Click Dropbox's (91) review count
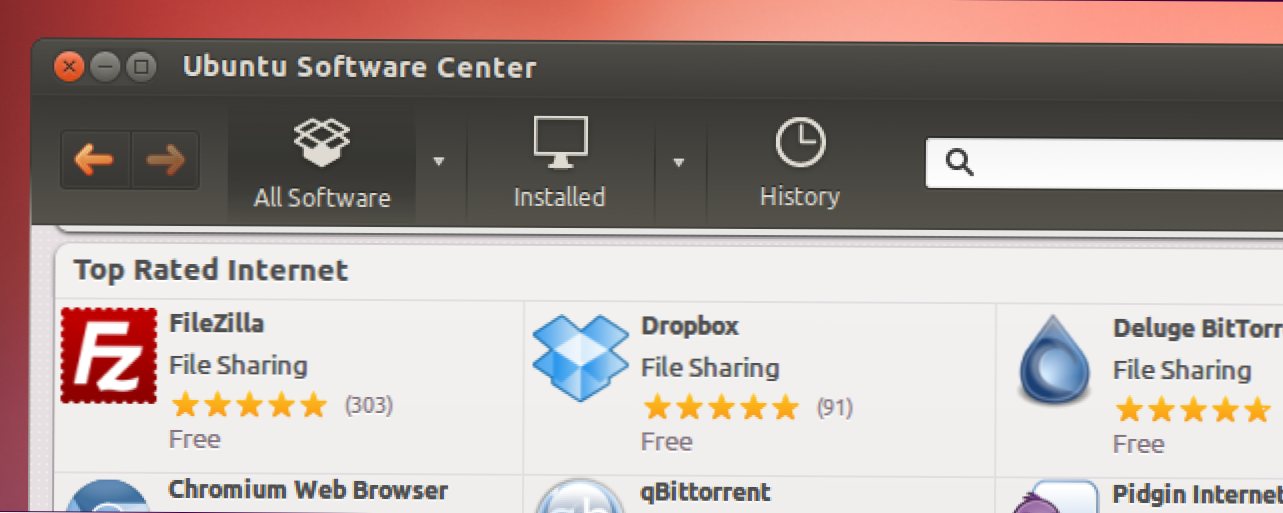Screen dimensions: 1283x513 (x=835, y=407)
